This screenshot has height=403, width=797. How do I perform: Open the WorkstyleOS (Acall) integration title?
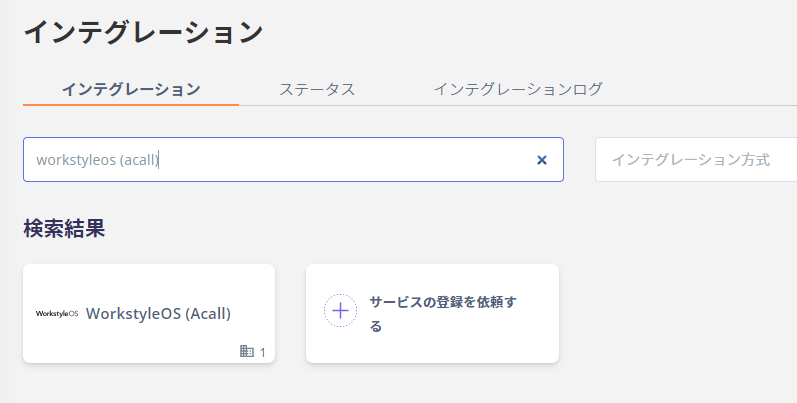tap(158, 314)
